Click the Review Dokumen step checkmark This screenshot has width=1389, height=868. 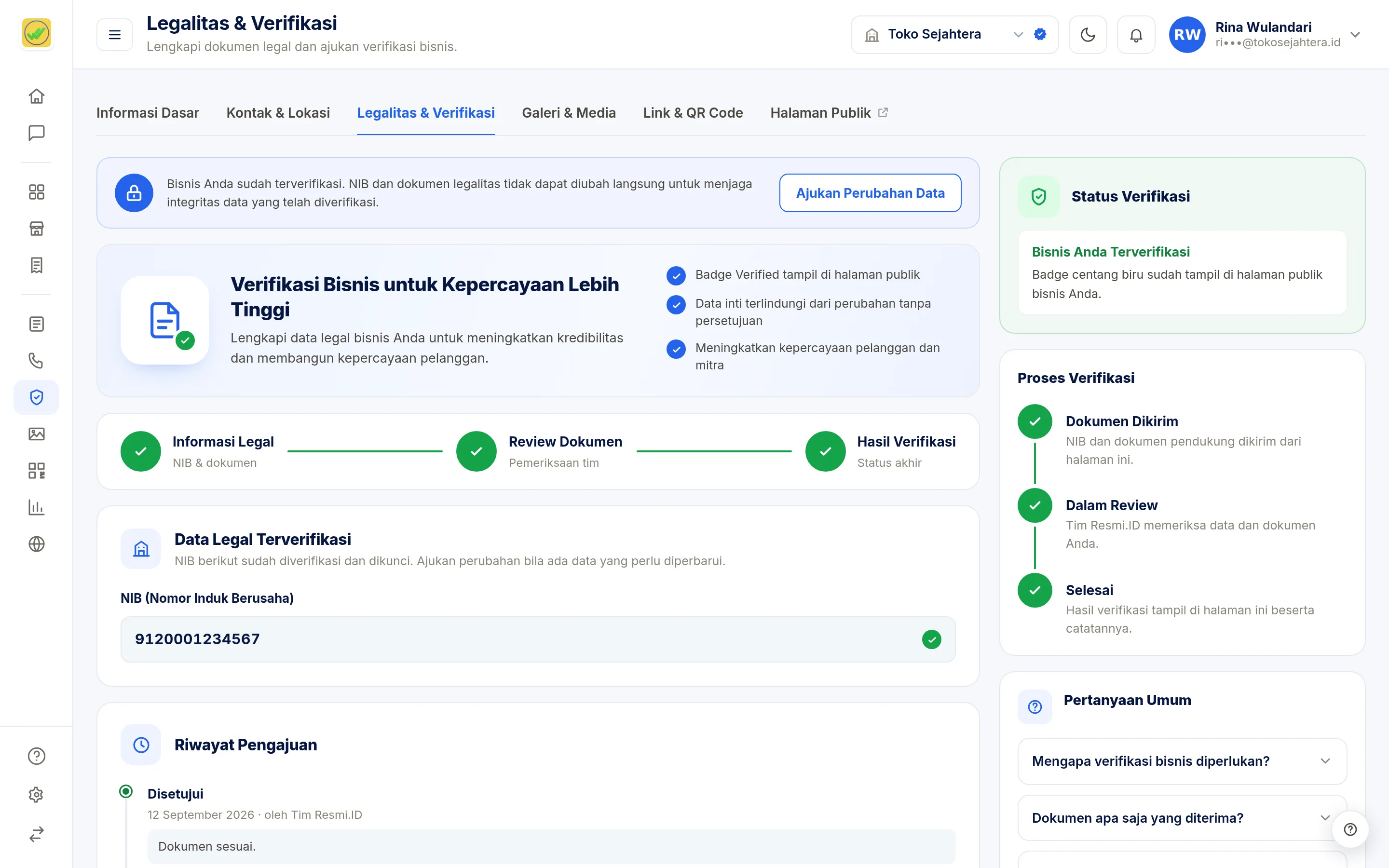click(x=477, y=451)
